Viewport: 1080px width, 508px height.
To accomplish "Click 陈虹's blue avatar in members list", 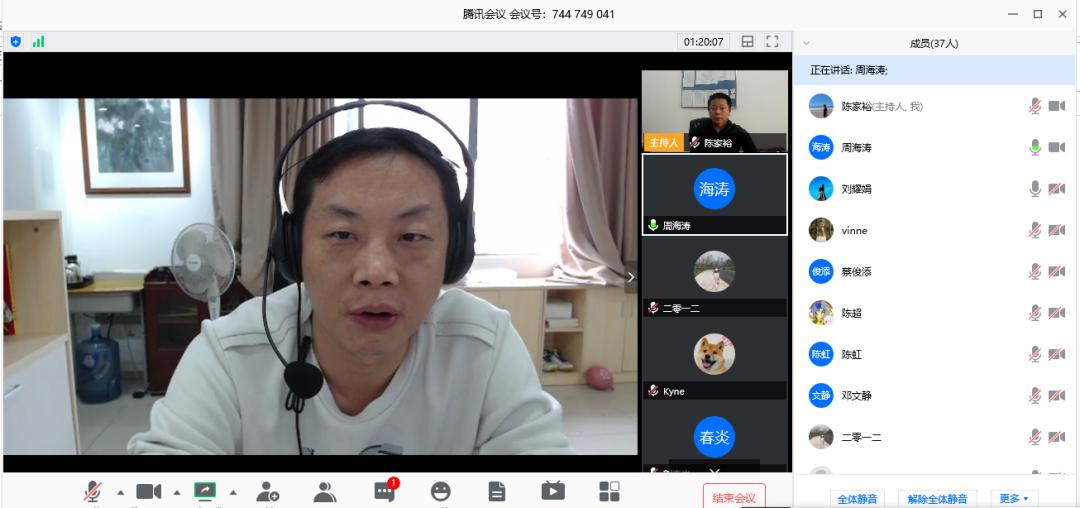I will [821, 354].
